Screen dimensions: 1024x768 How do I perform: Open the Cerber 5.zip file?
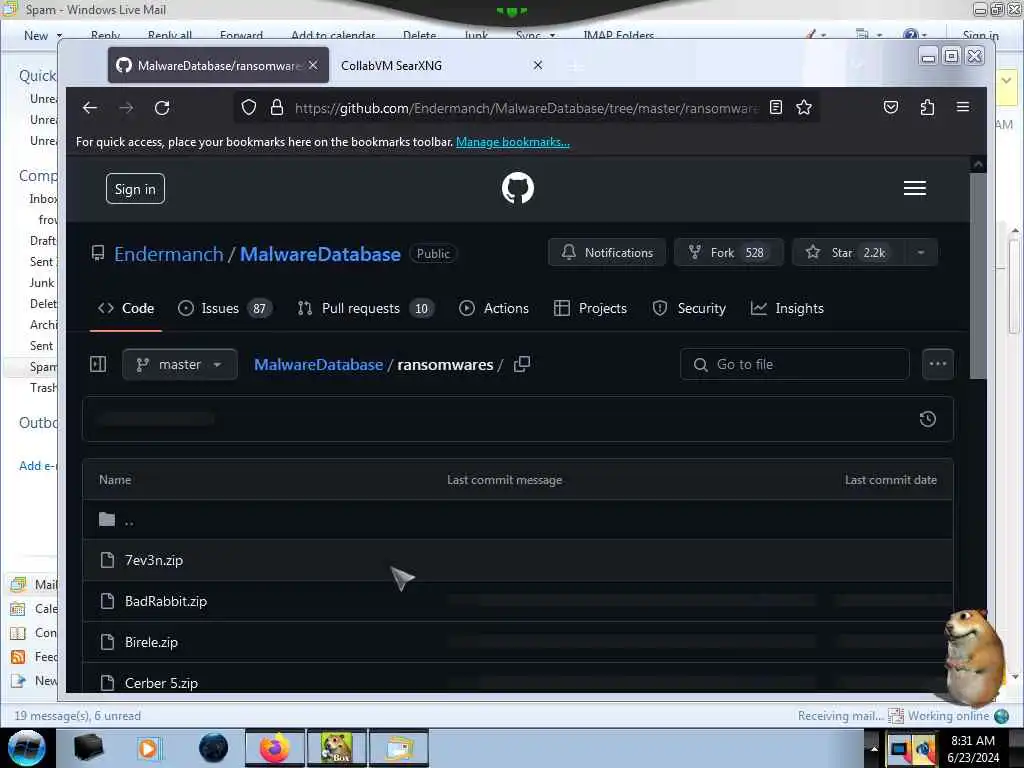click(161, 683)
